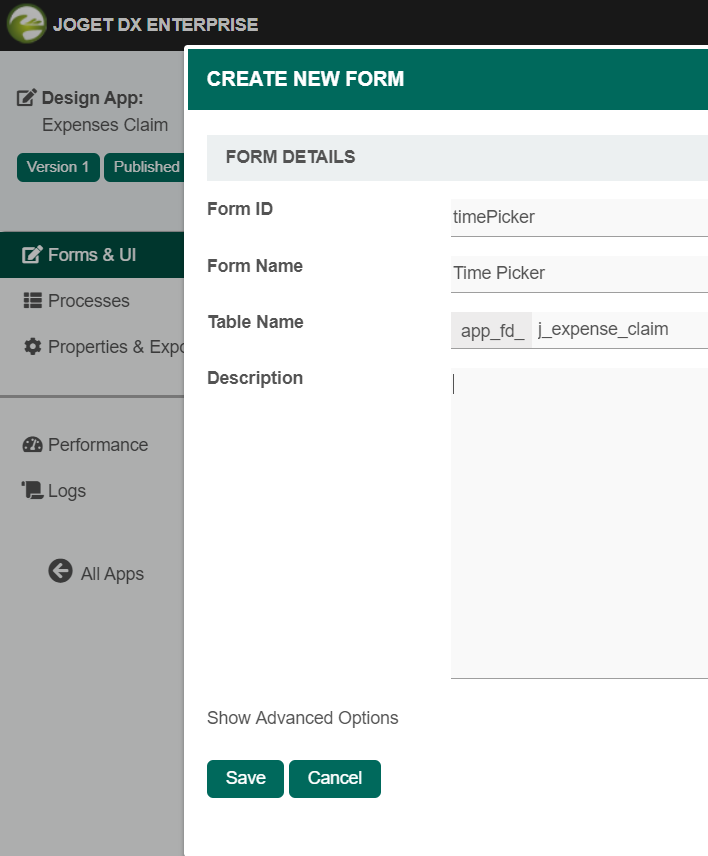Click into the Description text area
The image size is (708, 856).
coord(579,523)
